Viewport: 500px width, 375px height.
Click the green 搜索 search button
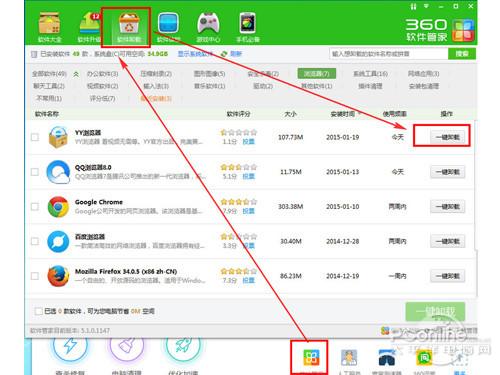[462, 54]
